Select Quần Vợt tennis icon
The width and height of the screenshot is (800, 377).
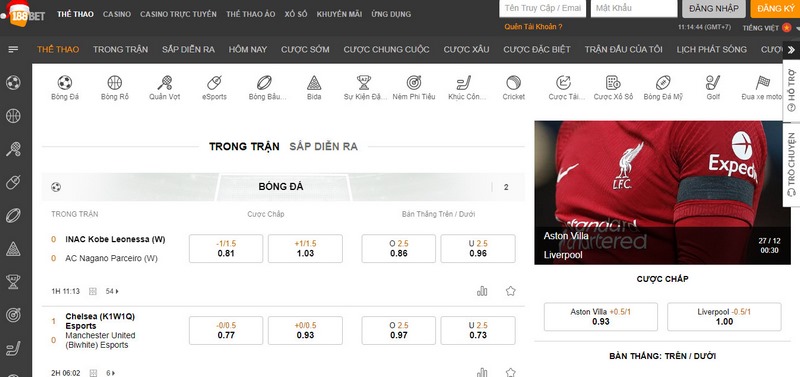[164, 83]
